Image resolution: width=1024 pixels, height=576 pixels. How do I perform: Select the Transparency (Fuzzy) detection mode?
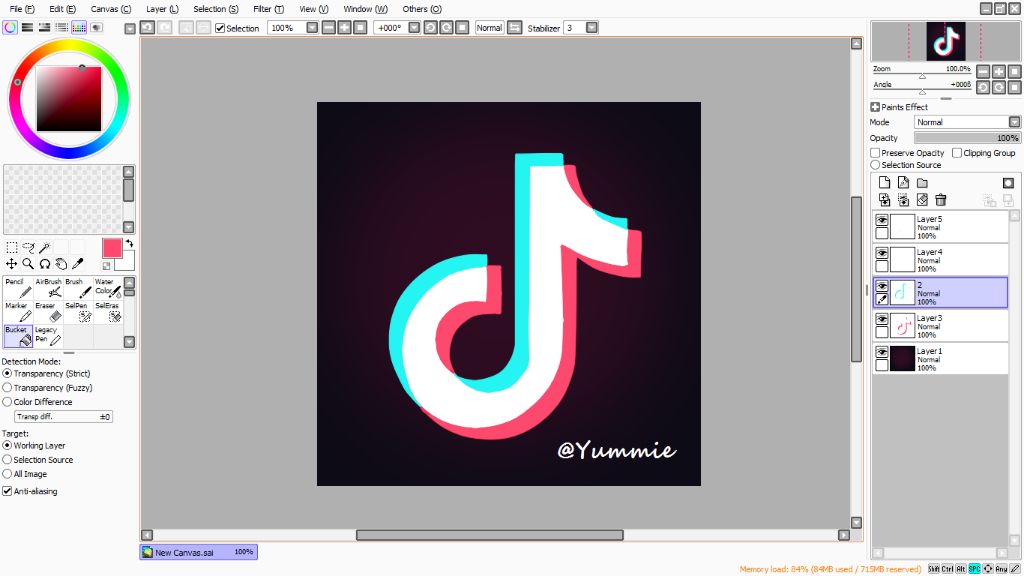tap(9, 387)
